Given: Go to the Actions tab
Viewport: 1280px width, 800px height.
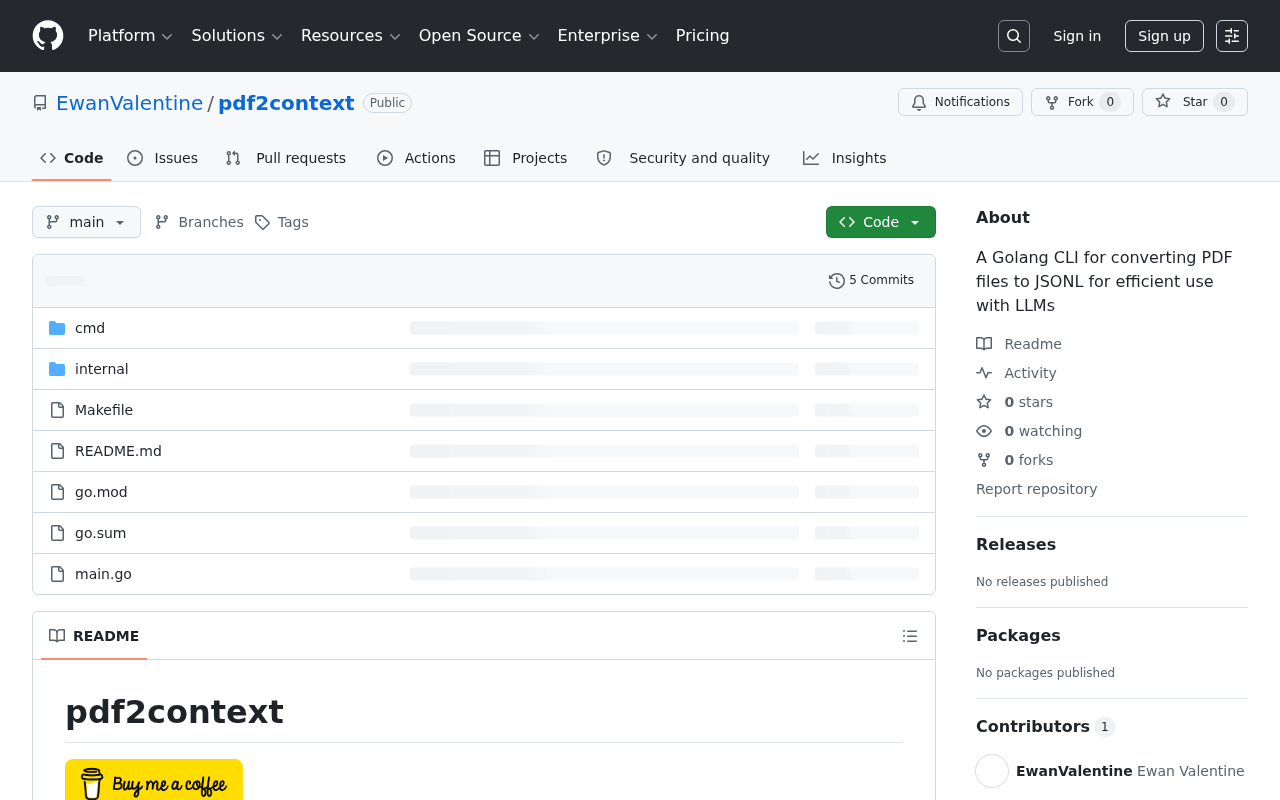Looking at the screenshot, I should (x=416, y=158).
